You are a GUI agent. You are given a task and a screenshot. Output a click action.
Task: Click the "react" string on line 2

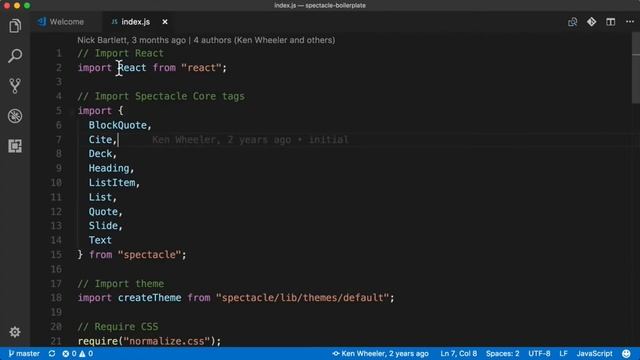tap(201, 68)
